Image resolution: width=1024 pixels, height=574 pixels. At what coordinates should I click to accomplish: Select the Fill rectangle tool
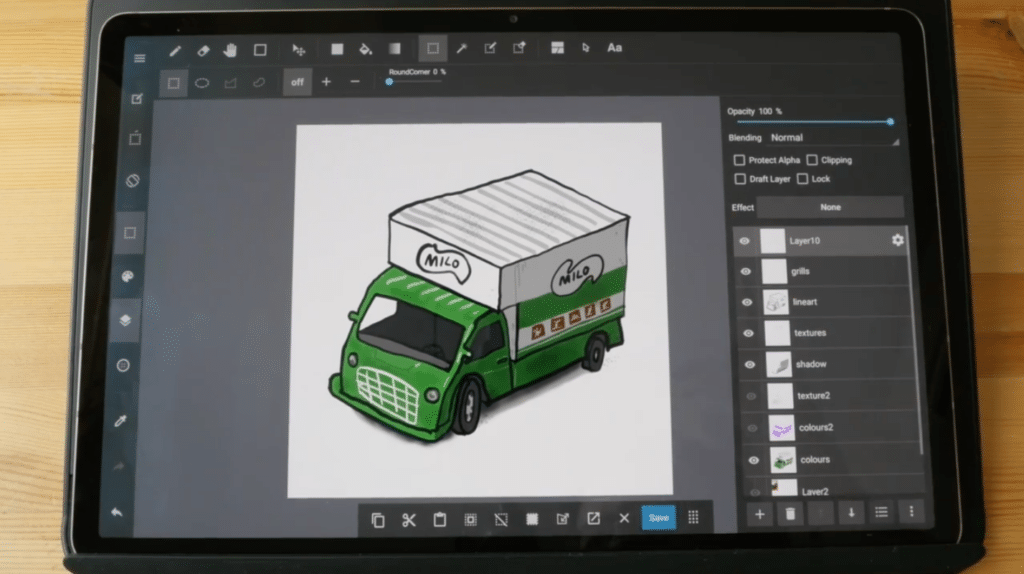click(x=337, y=49)
